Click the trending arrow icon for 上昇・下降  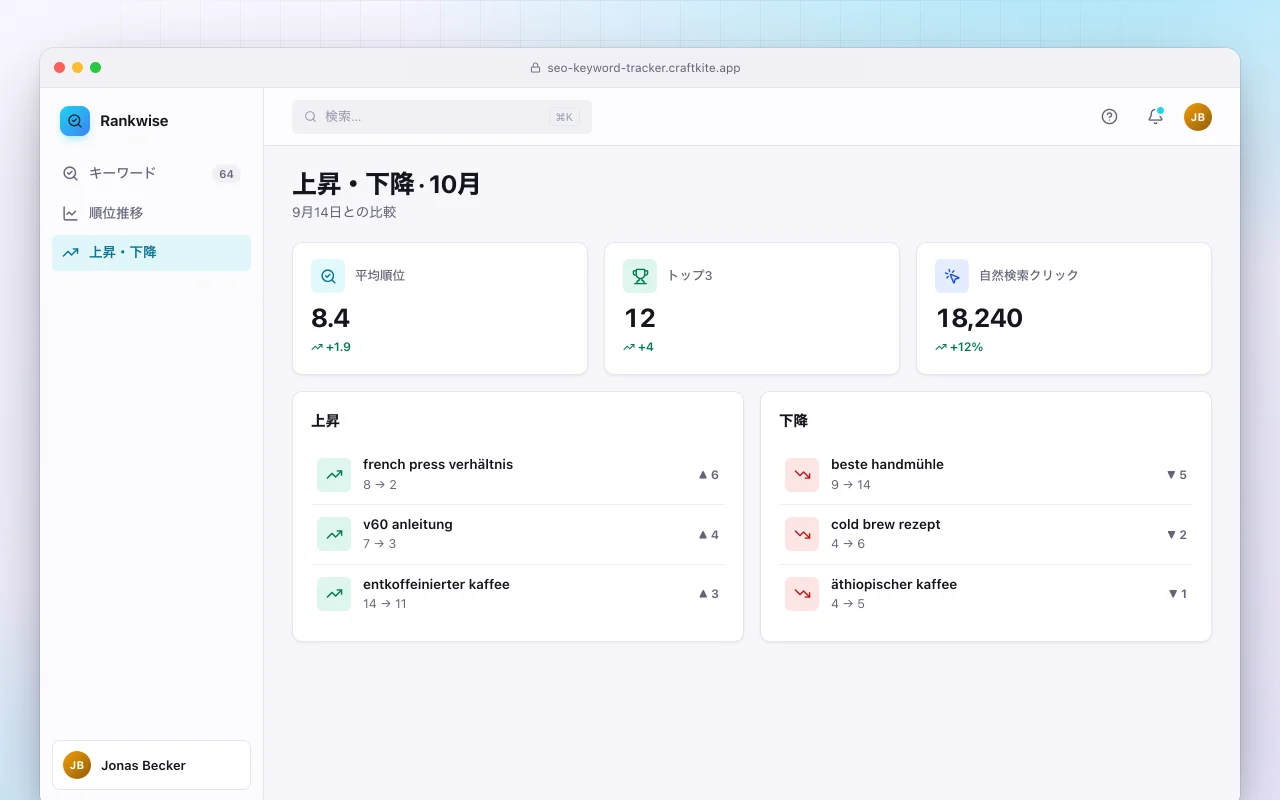pos(70,253)
